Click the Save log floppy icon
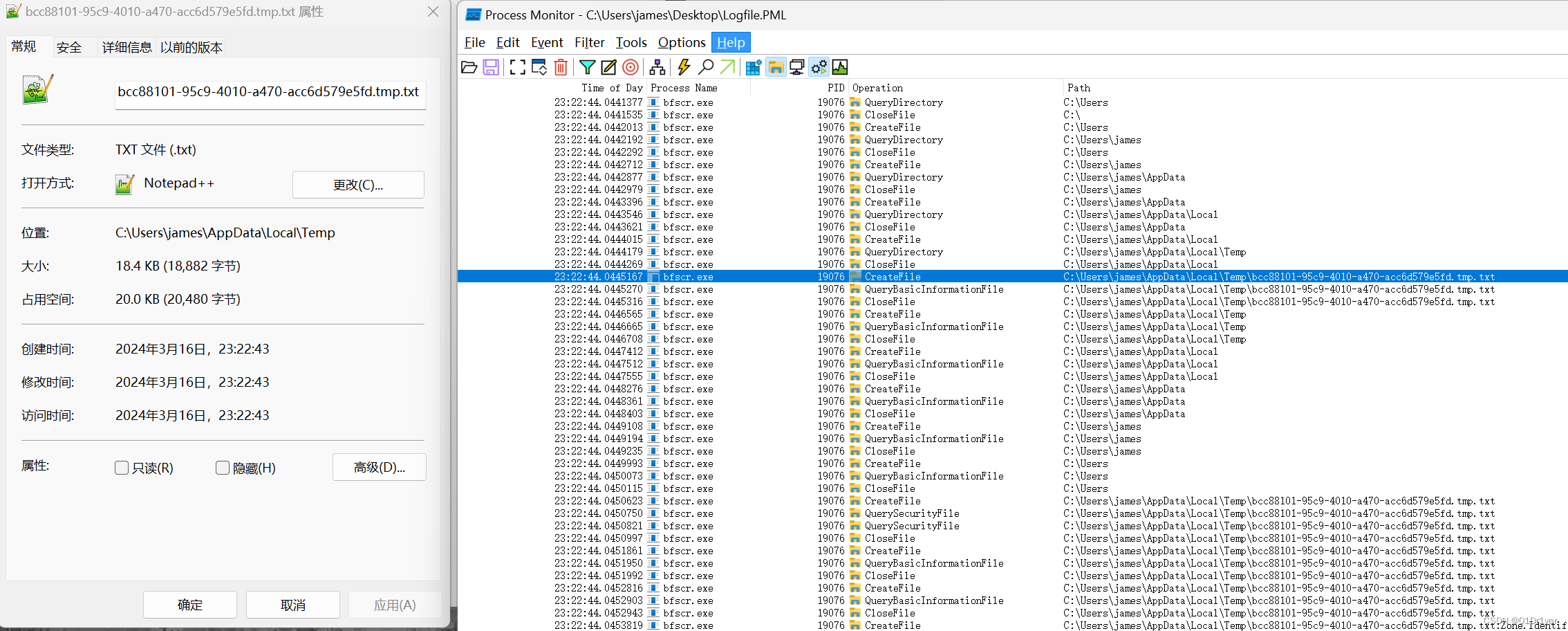 (491, 67)
